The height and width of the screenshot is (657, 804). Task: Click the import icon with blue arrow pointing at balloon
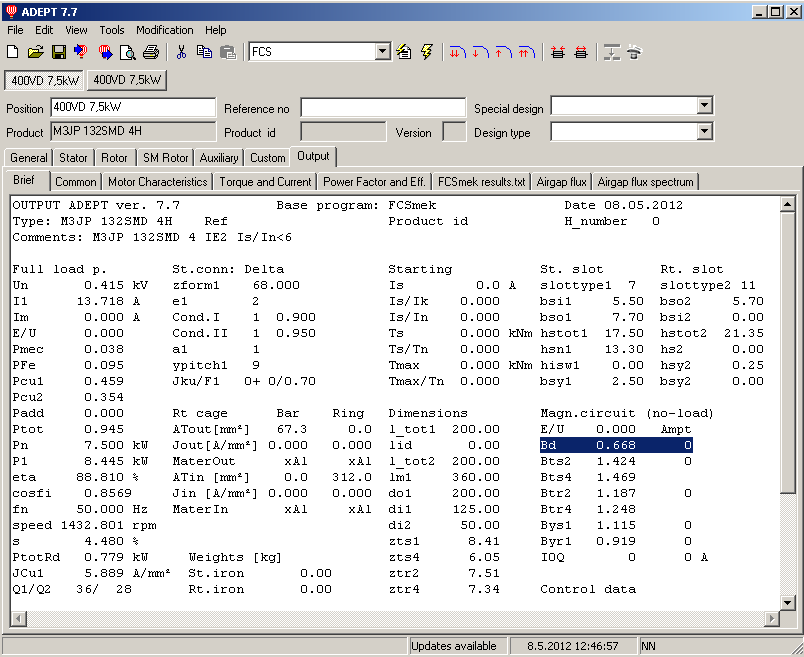[x=81, y=52]
